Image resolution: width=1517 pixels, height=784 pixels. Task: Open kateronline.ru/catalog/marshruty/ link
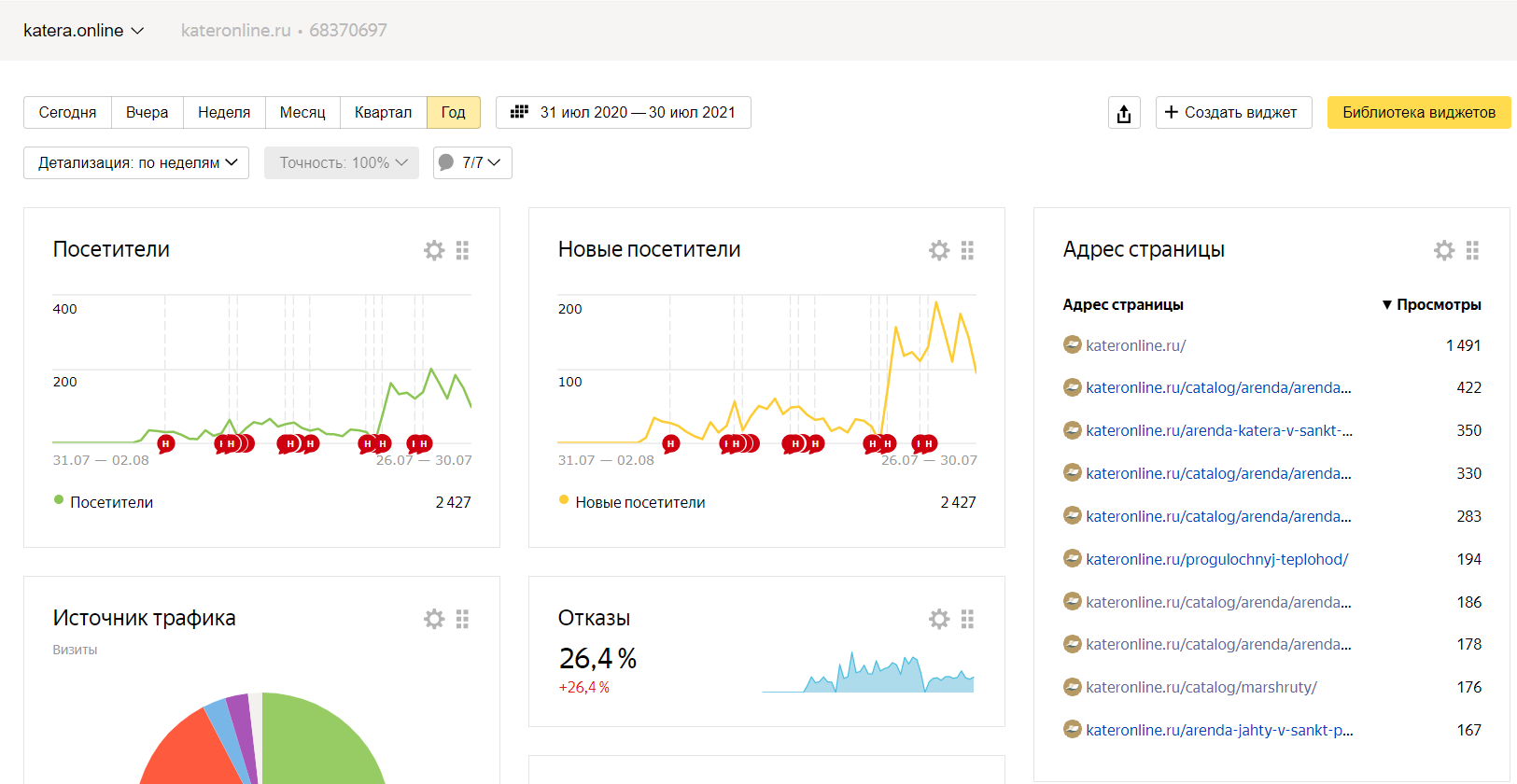click(x=1201, y=687)
